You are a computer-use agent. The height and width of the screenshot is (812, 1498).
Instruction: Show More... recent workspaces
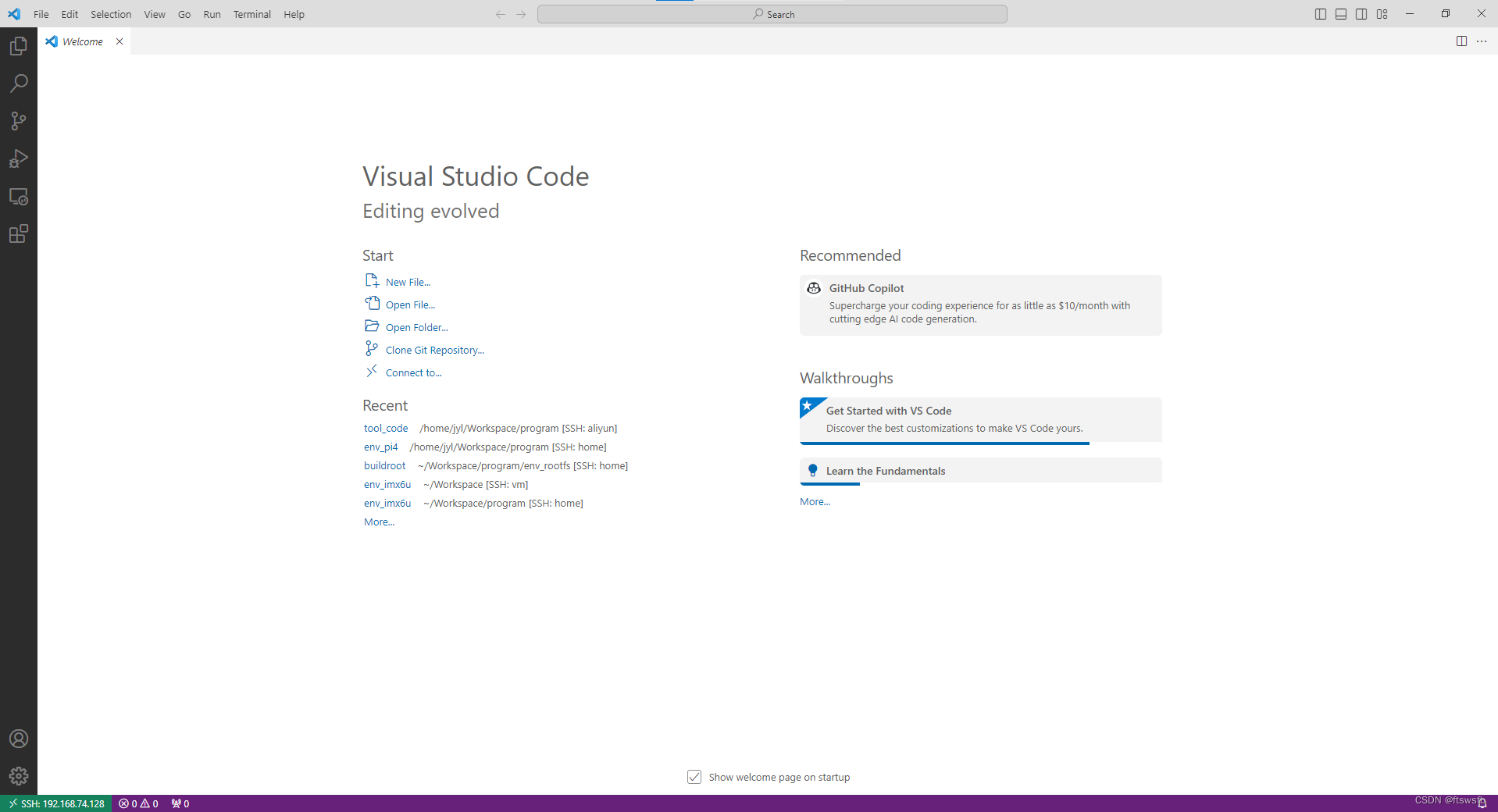[379, 522]
